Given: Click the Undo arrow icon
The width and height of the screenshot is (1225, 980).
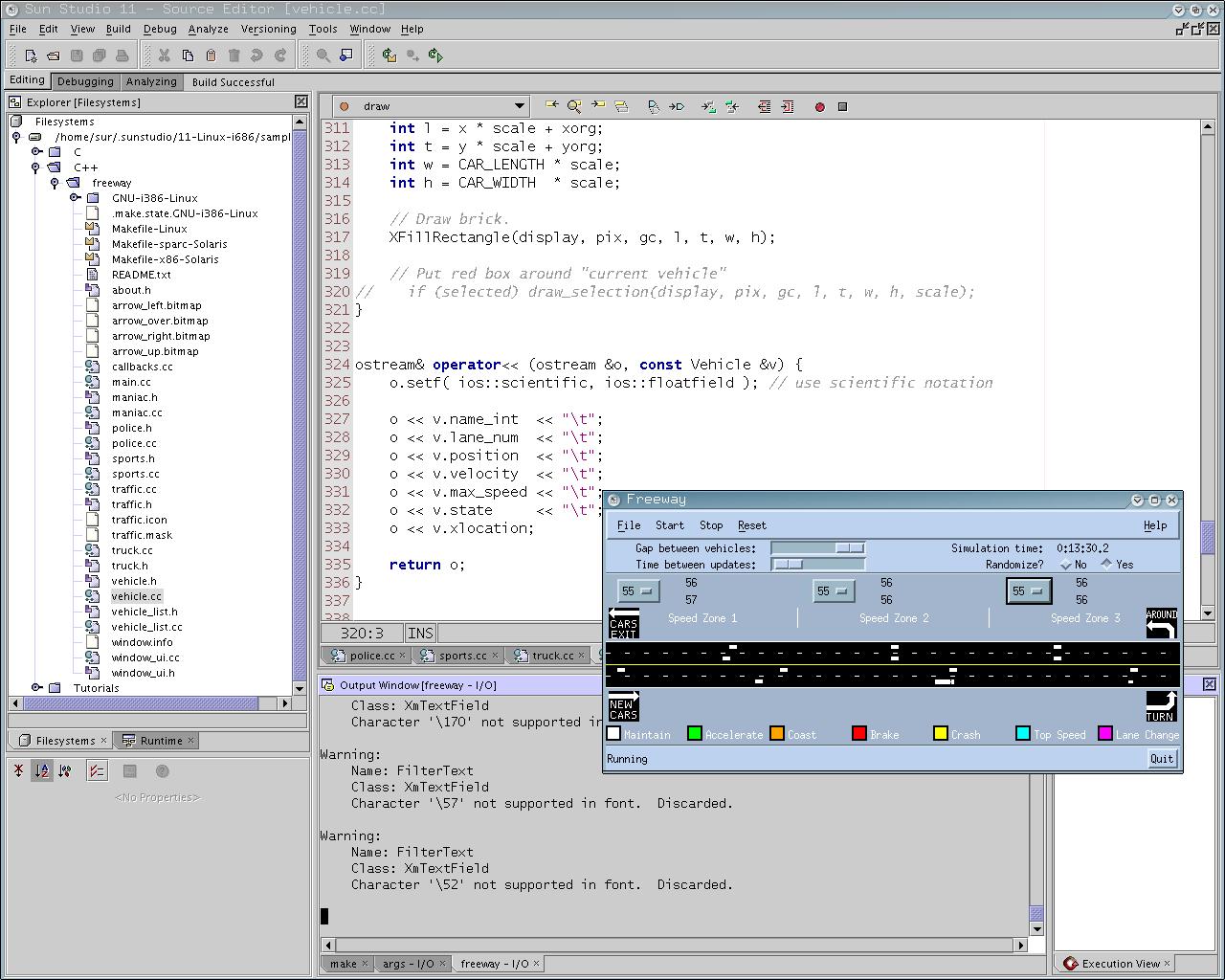Looking at the screenshot, I should [256, 56].
